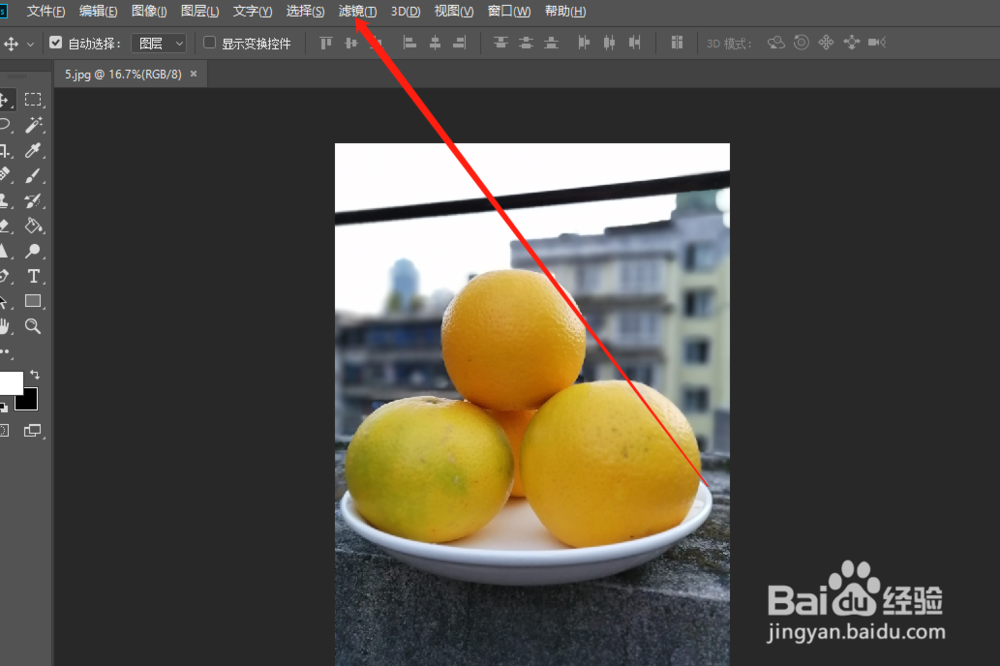This screenshot has width=1000, height=666.
Task: Open the 编辑(E) menu
Action: [98, 11]
